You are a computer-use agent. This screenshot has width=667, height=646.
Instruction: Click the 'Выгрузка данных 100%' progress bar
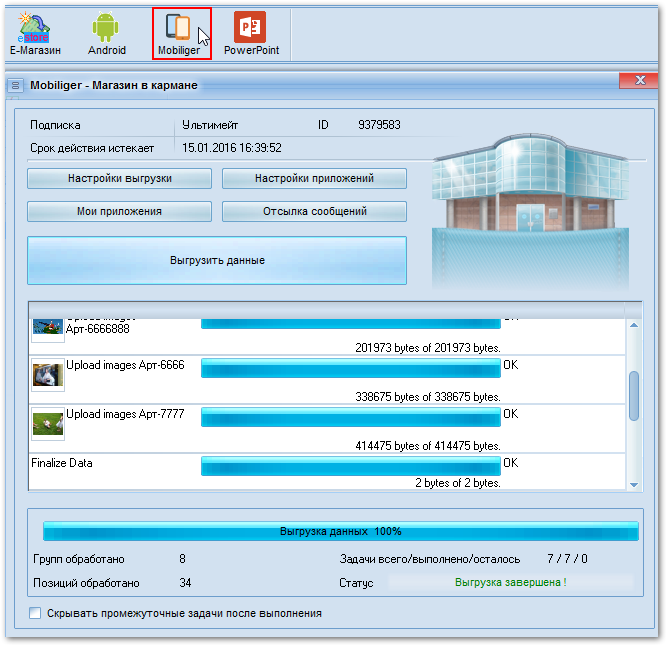[340, 531]
